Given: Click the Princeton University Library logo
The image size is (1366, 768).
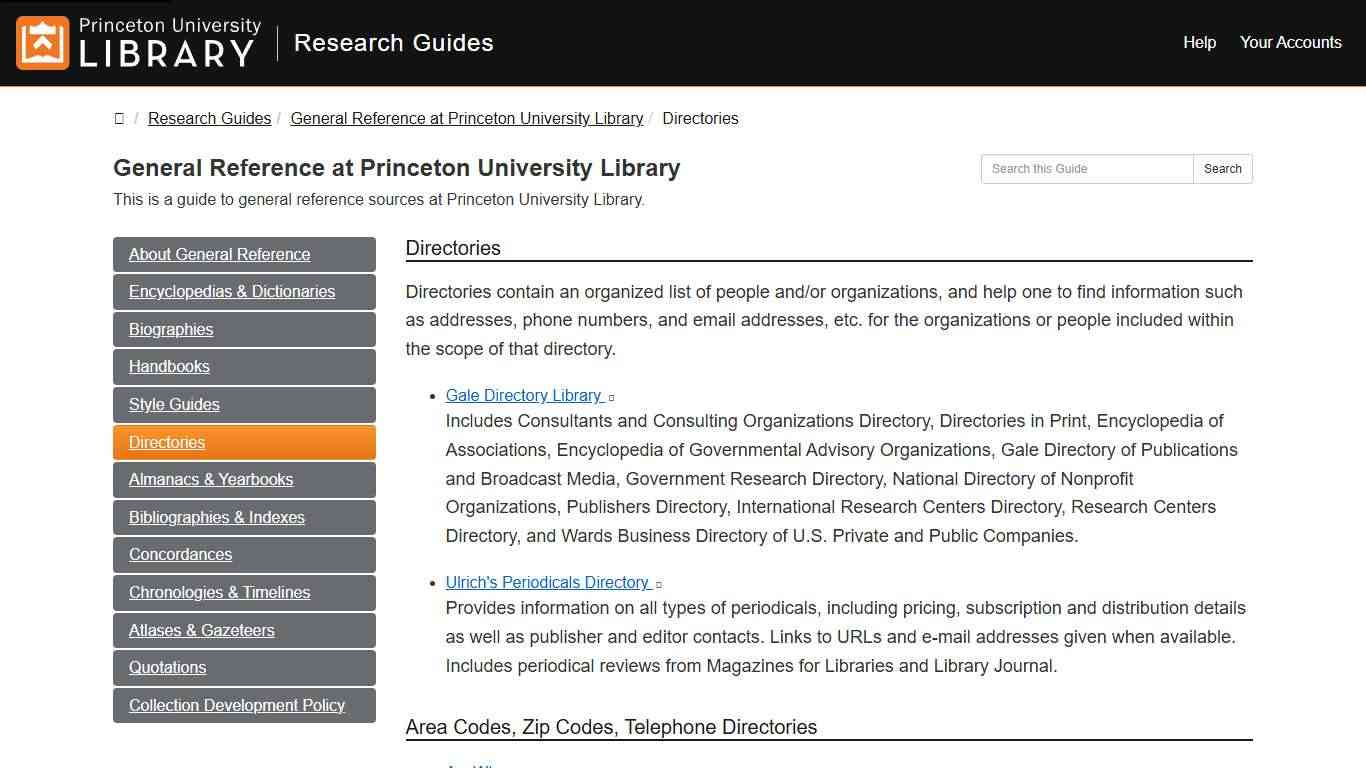Looking at the screenshot, I should [137, 43].
